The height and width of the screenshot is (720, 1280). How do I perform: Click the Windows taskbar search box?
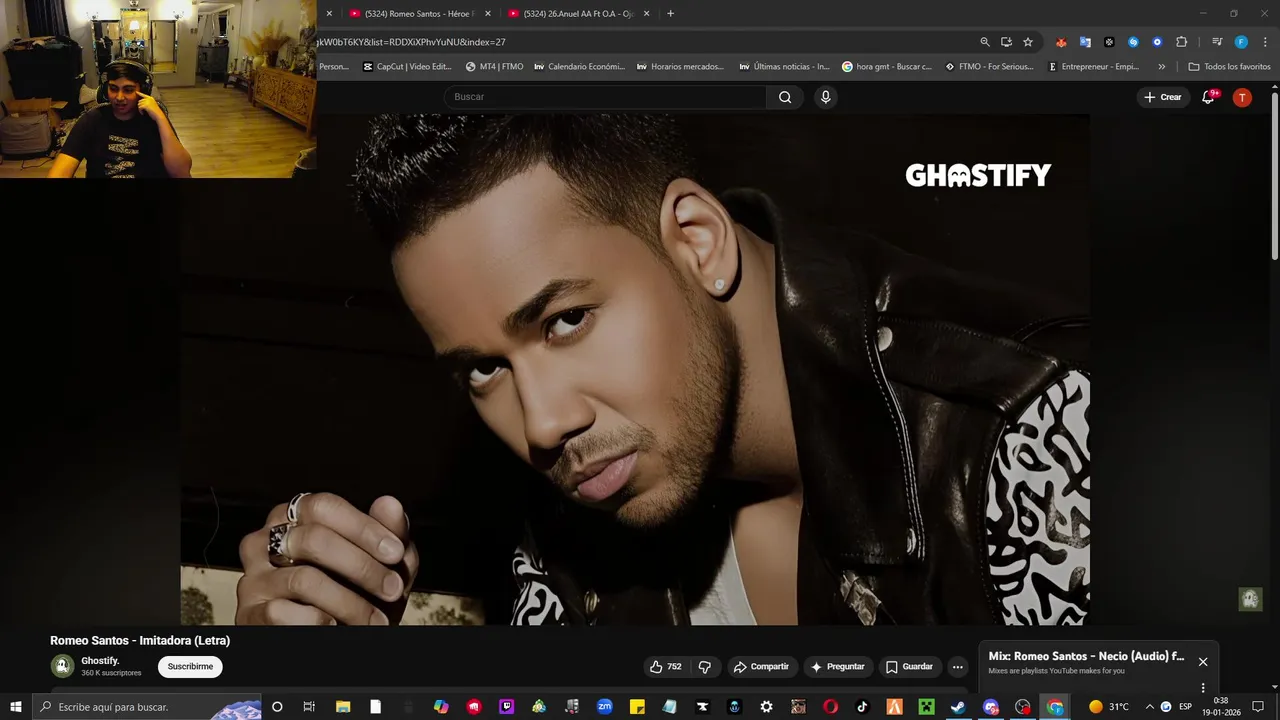(x=148, y=707)
